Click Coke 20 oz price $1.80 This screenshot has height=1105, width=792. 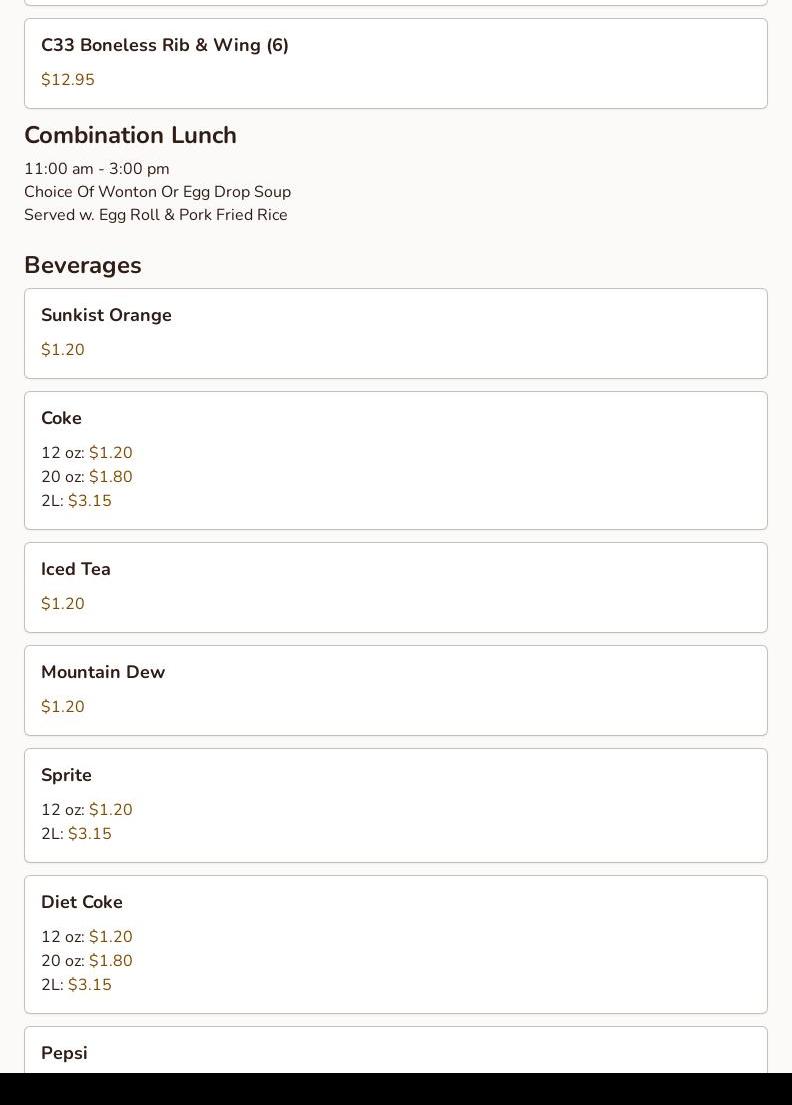110,477
